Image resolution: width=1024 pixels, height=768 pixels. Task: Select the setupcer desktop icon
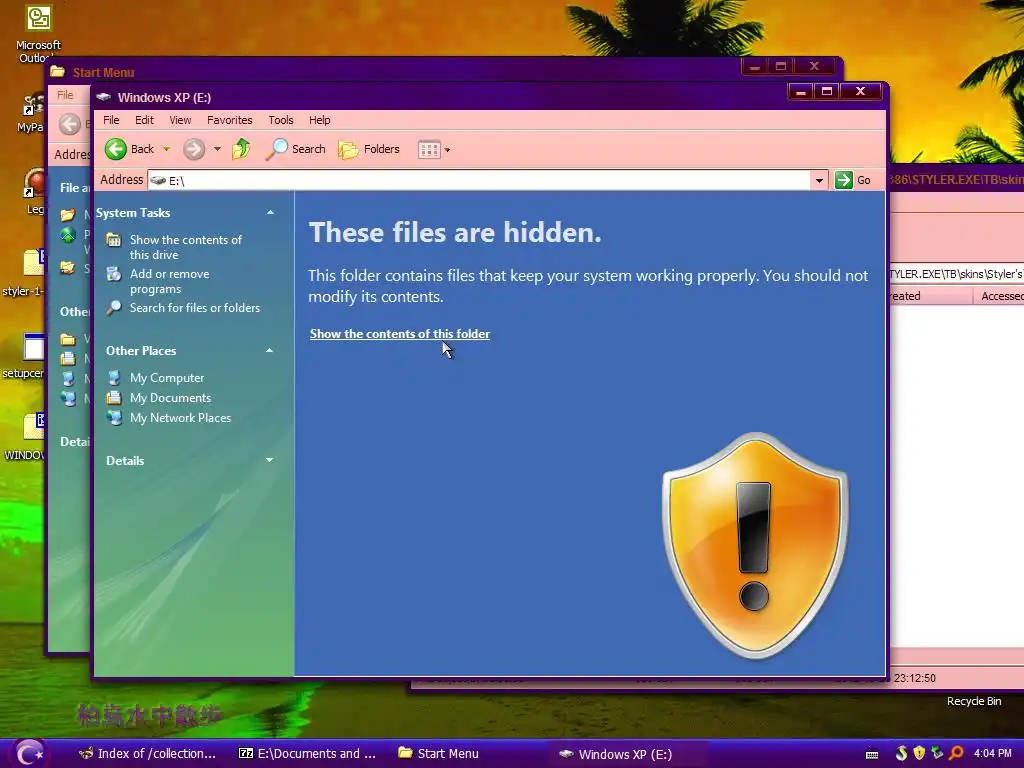click(24, 356)
